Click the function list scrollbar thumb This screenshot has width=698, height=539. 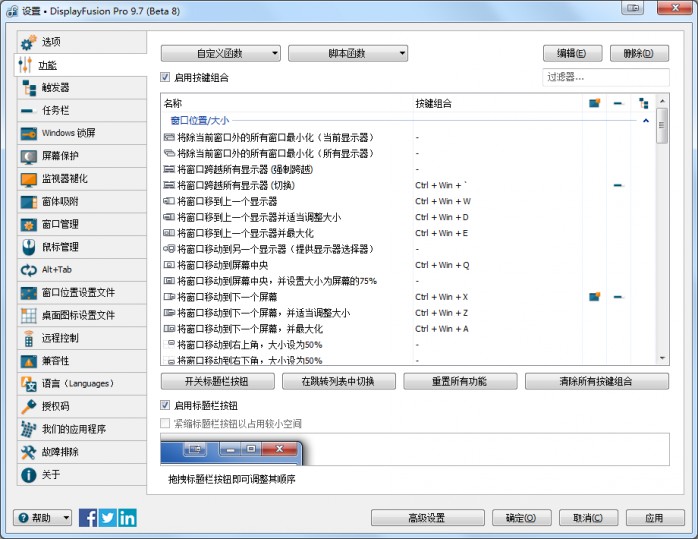[662, 126]
